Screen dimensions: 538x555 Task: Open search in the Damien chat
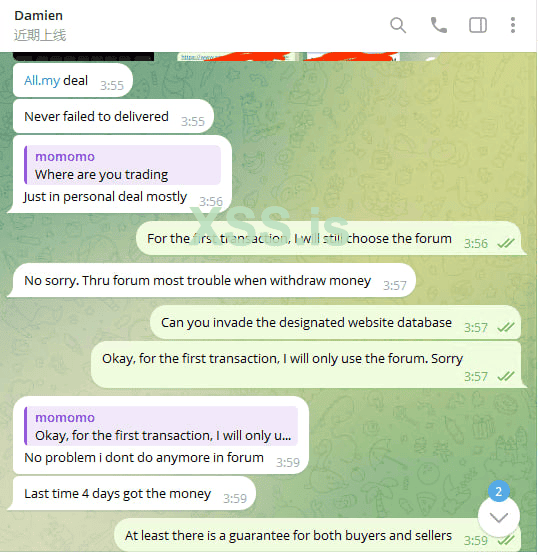398,25
